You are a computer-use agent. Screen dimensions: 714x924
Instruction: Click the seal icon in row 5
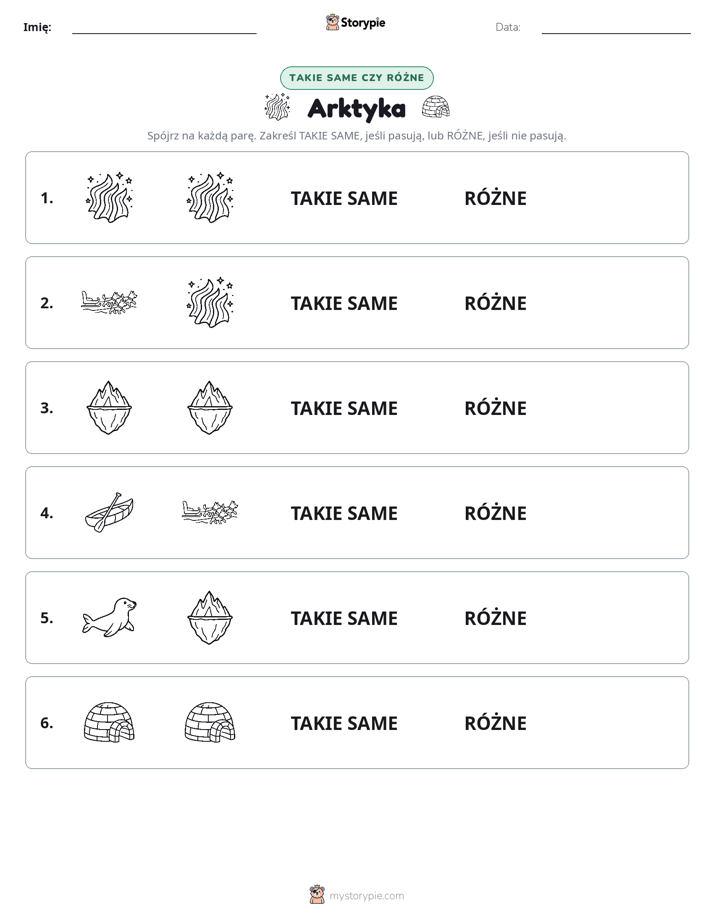(x=109, y=618)
